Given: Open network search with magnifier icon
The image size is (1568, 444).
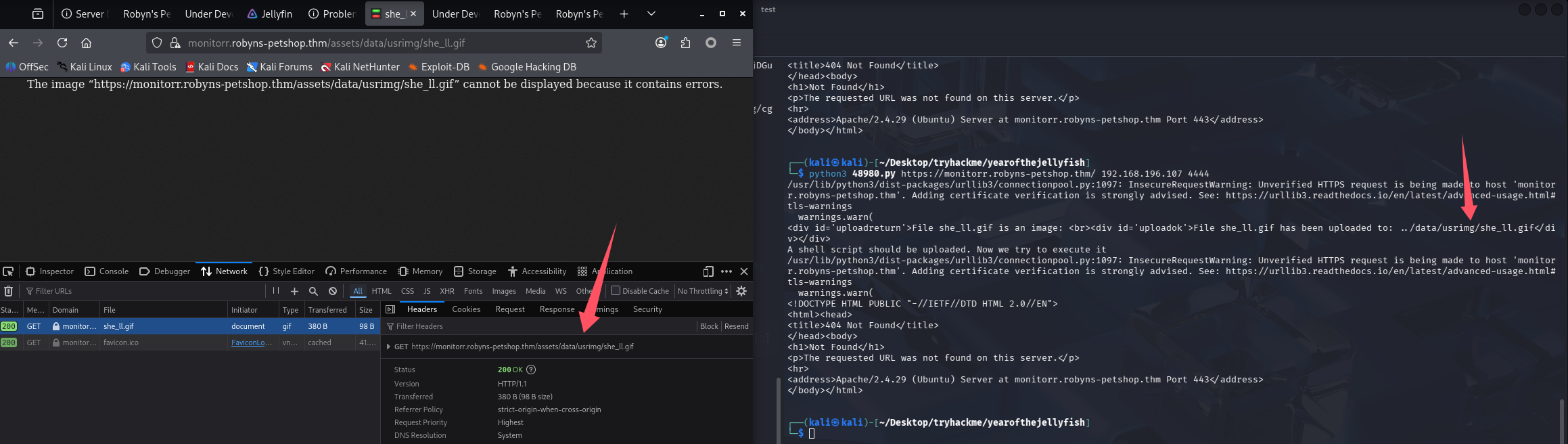Looking at the screenshot, I should coord(313,291).
